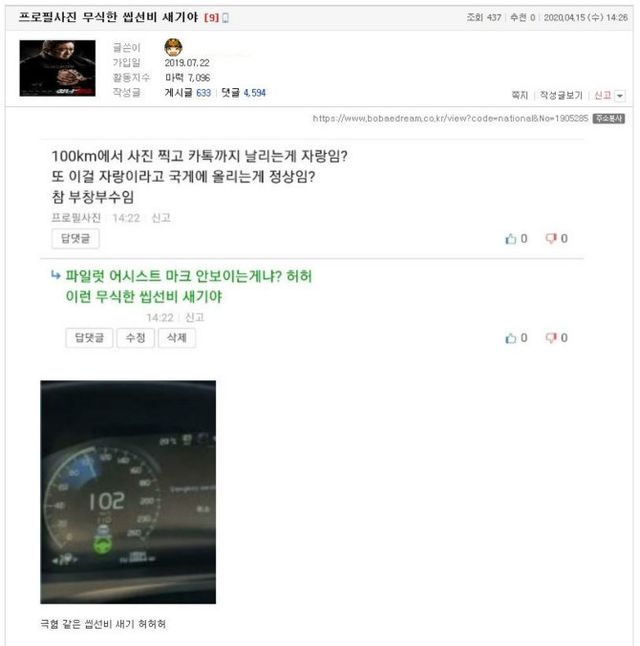Click the red 신고 link in the author panel

[x=602, y=96]
